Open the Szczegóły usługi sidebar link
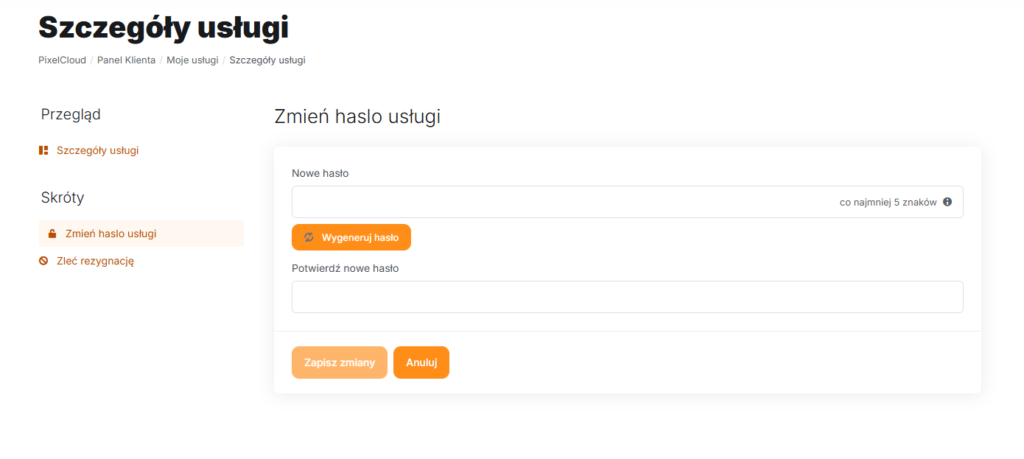Image resolution: width=1024 pixels, height=459 pixels. coord(97,151)
